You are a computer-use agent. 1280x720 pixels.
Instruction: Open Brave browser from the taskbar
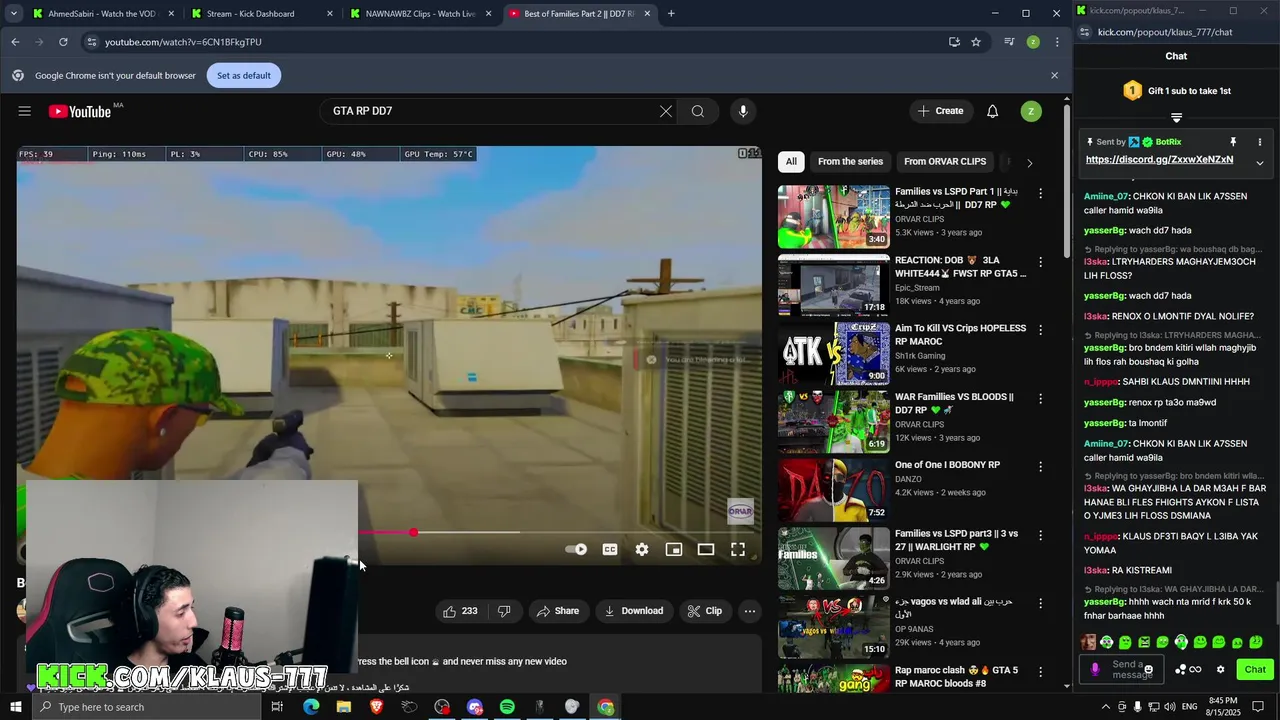click(x=377, y=707)
